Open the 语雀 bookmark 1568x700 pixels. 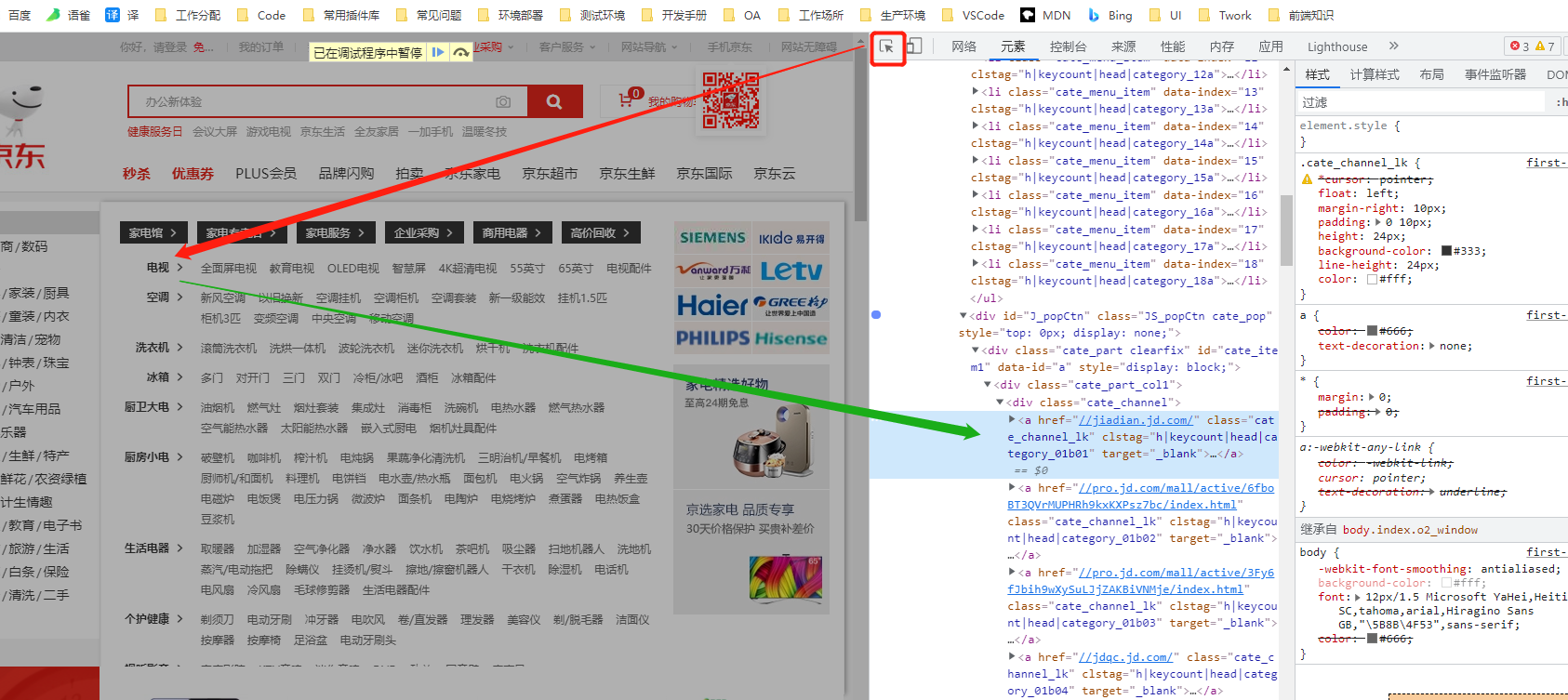coord(68,15)
